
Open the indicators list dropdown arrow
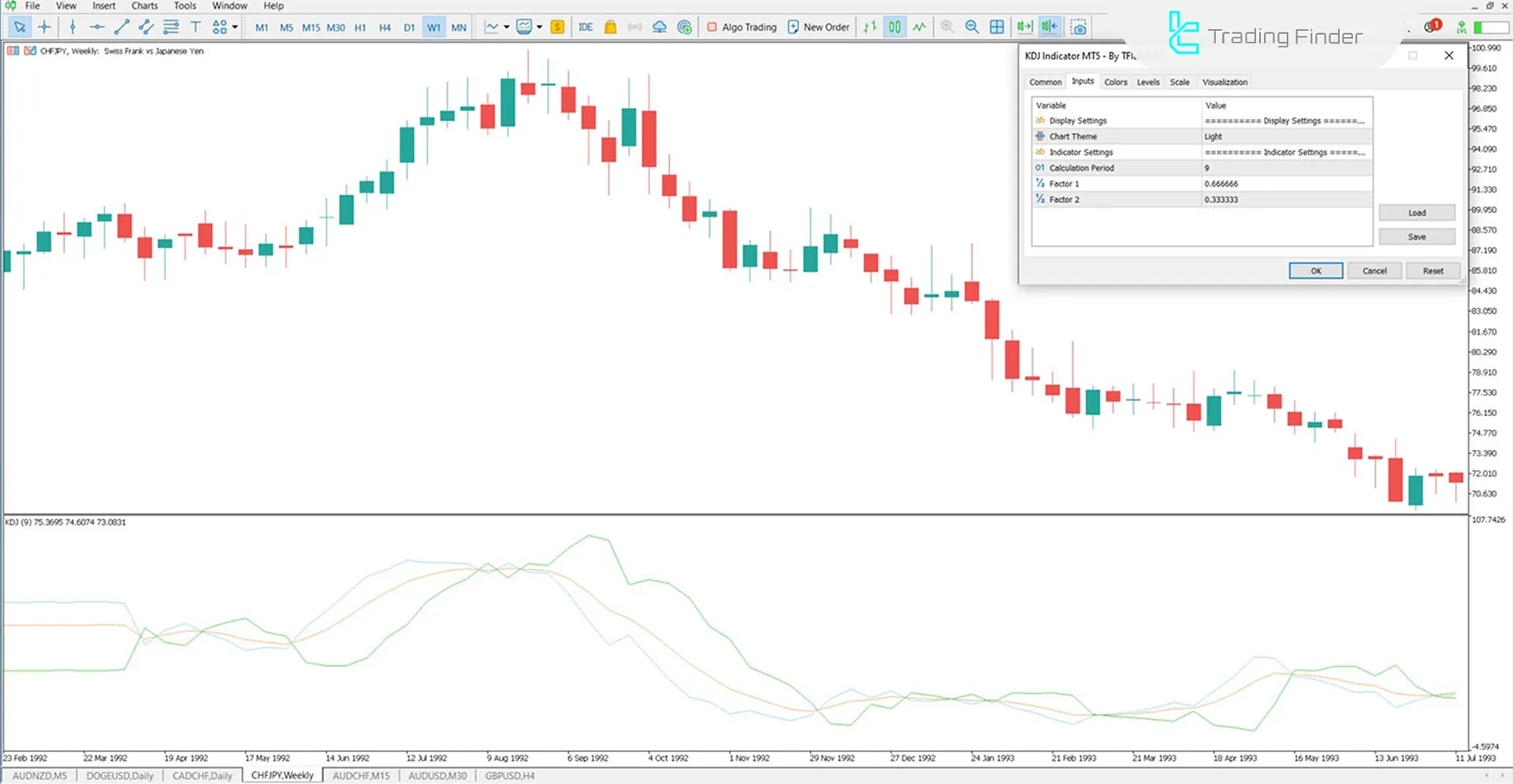506,27
